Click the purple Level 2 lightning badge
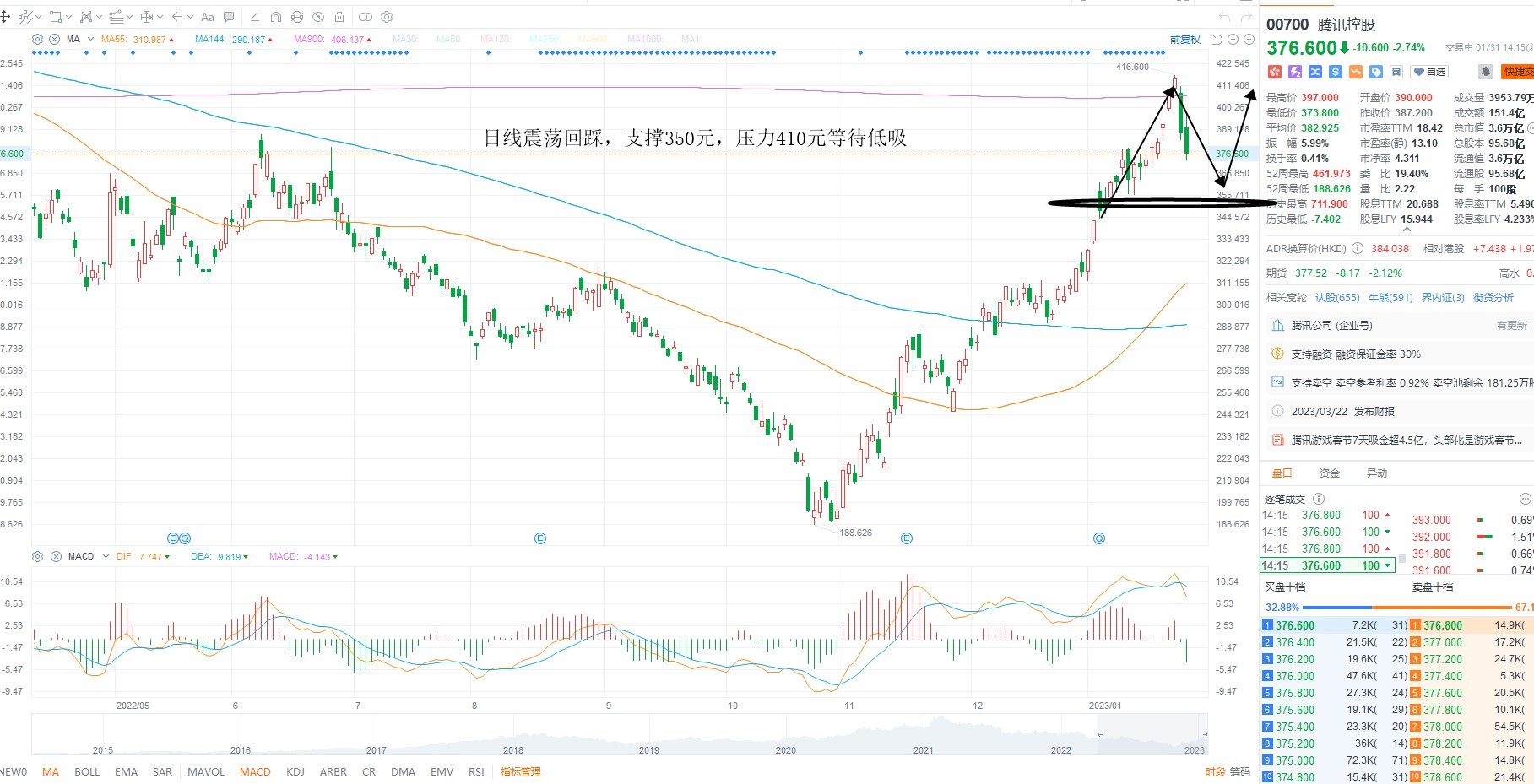This screenshot has width=1534, height=784. click(1295, 72)
